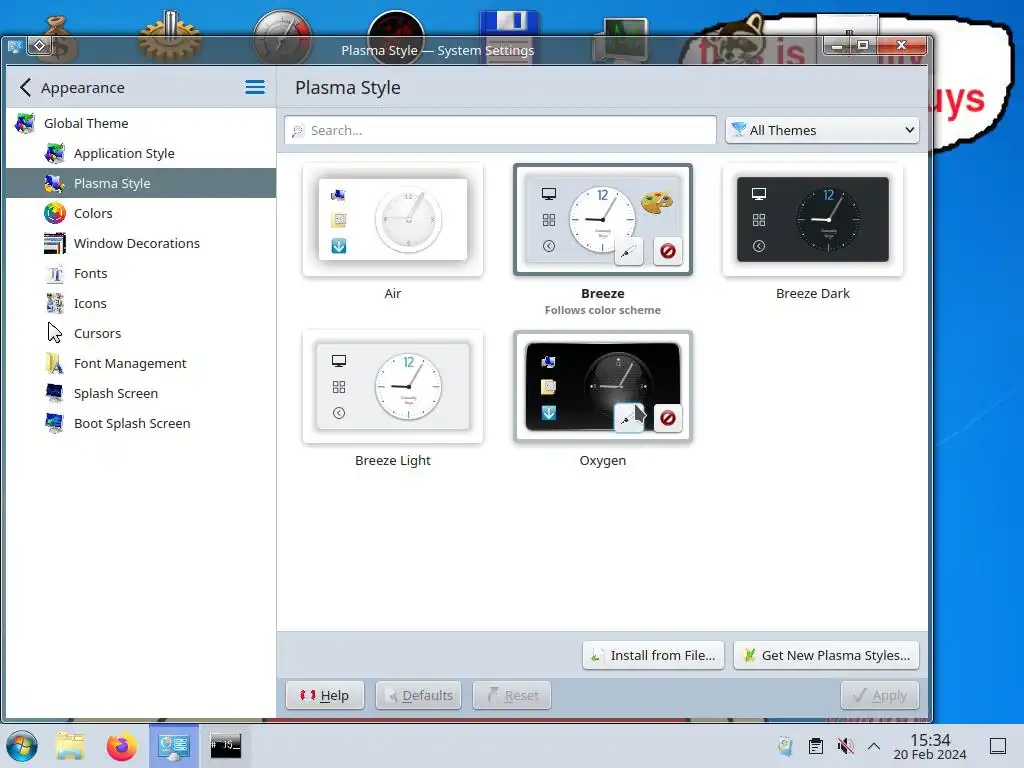1024x768 pixels.
Task: Click 'Follows color scheme' text under Breeze
Action: point(602,310)
